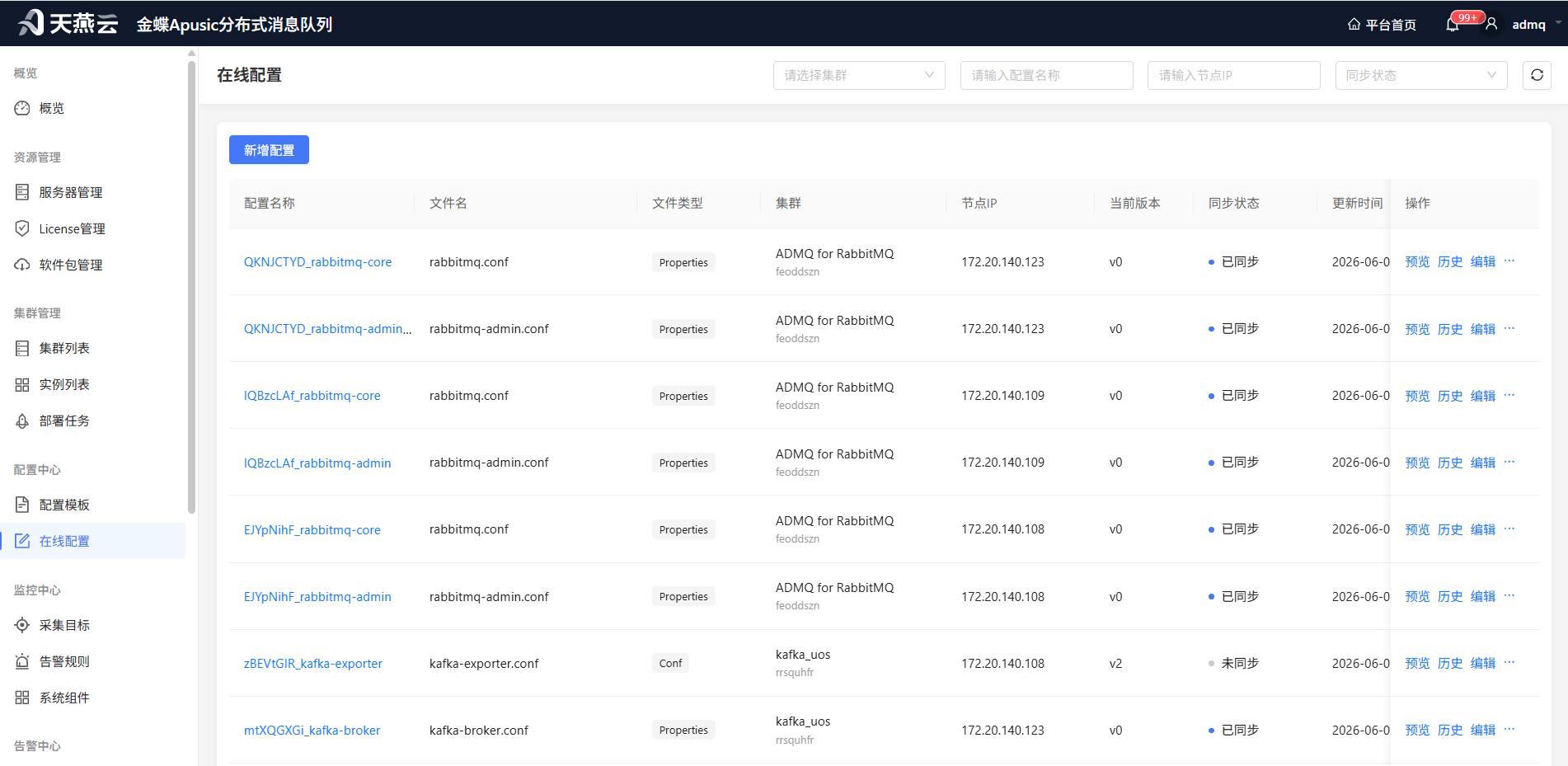Viewport: 1568px width, 766px height.
Task: Open QKNJCTYD_rabbitmq-core config link
Action: (x=317, y=262)
